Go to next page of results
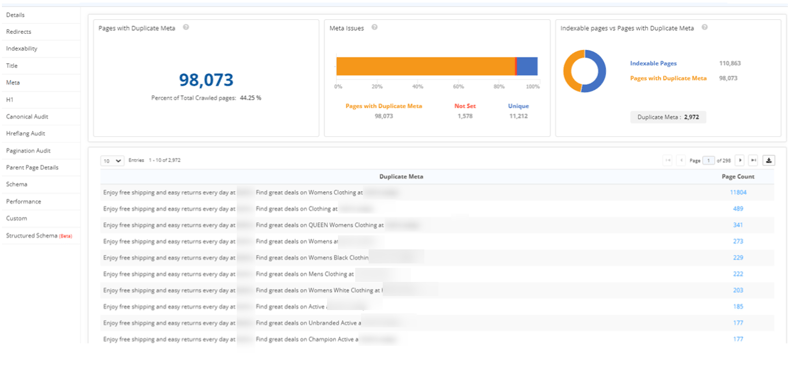800x367 pixels. (739, 160)
